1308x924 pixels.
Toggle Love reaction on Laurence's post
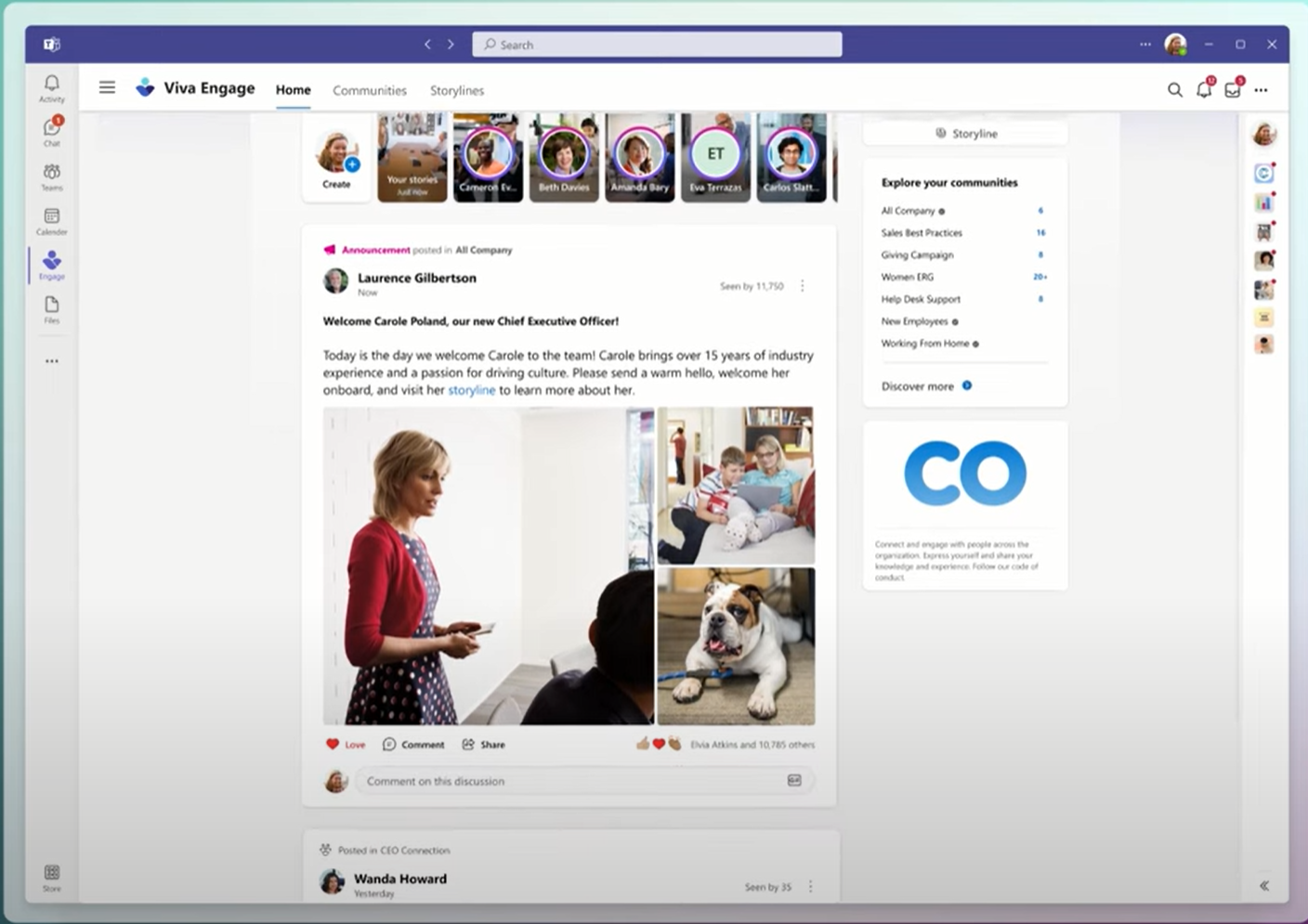(346, 745)
